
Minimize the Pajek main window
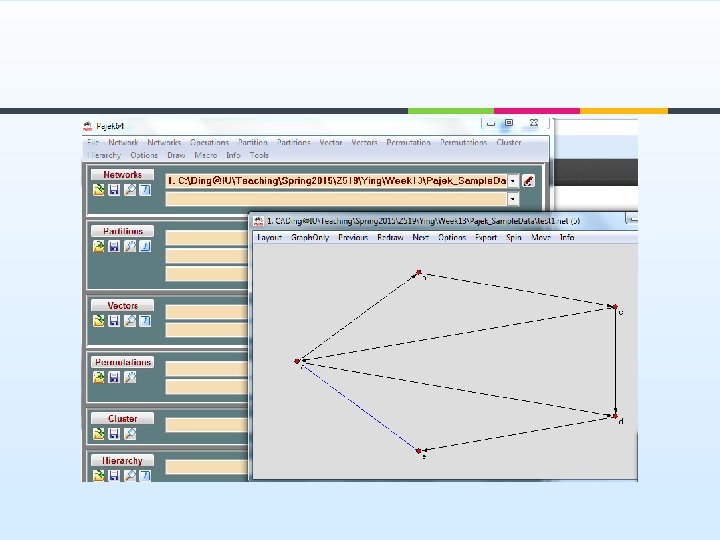coord(490,123)
